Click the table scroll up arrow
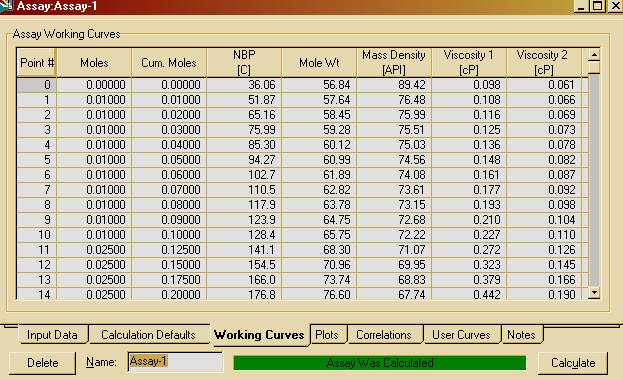 (x=594, y=54)
